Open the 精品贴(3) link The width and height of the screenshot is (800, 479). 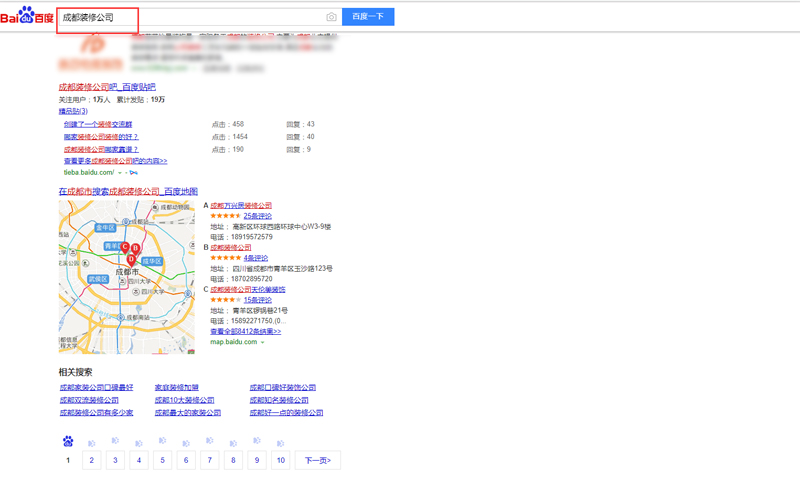(73, 111)
